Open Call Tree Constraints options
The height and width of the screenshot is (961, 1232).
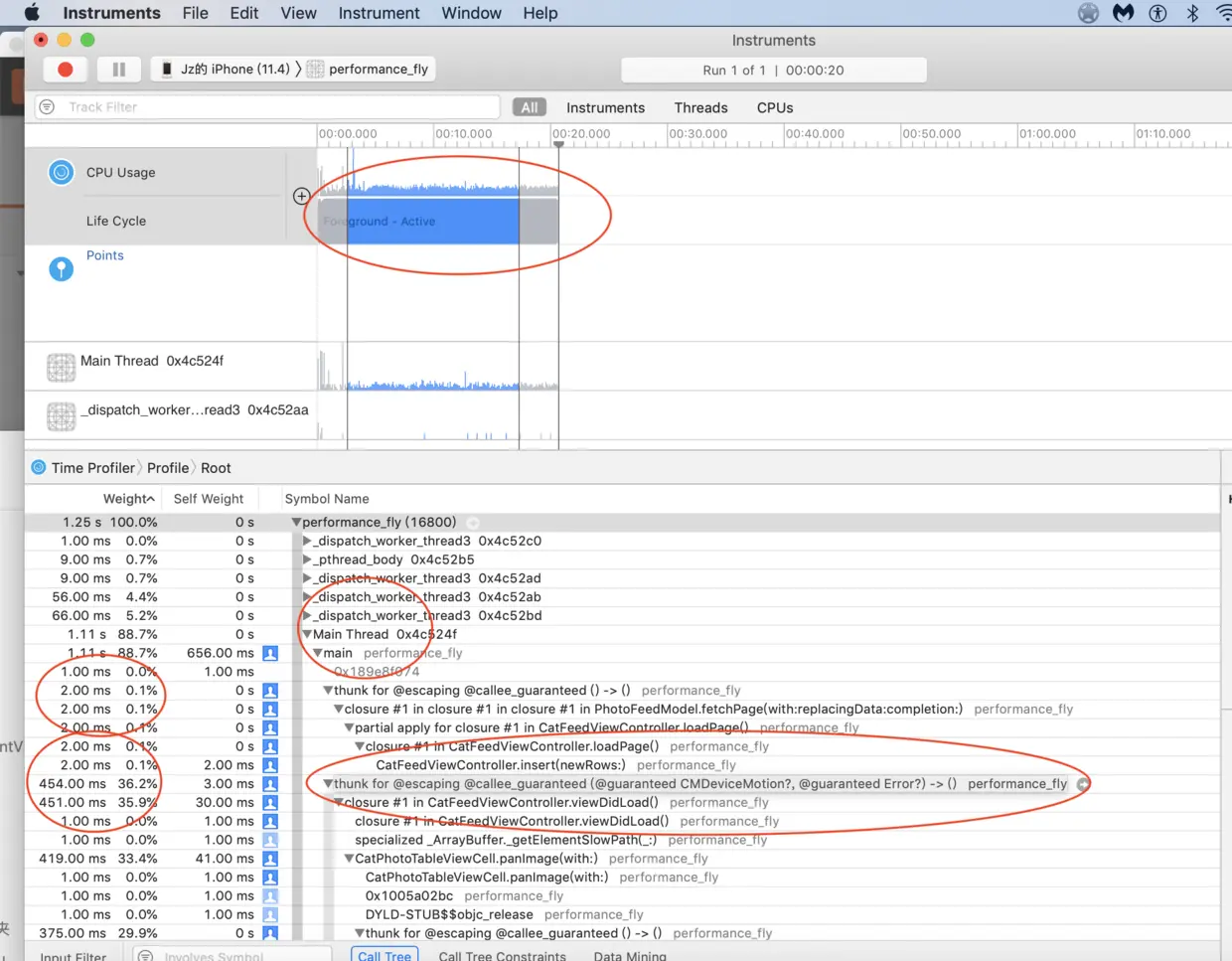[x=502, y=955]
